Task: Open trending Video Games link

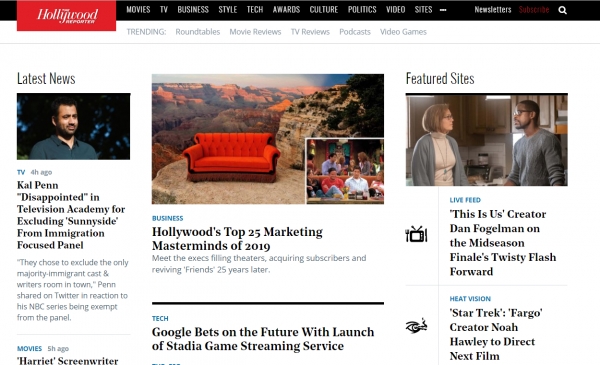Action: pyautogui.click(x=403, y=32)
